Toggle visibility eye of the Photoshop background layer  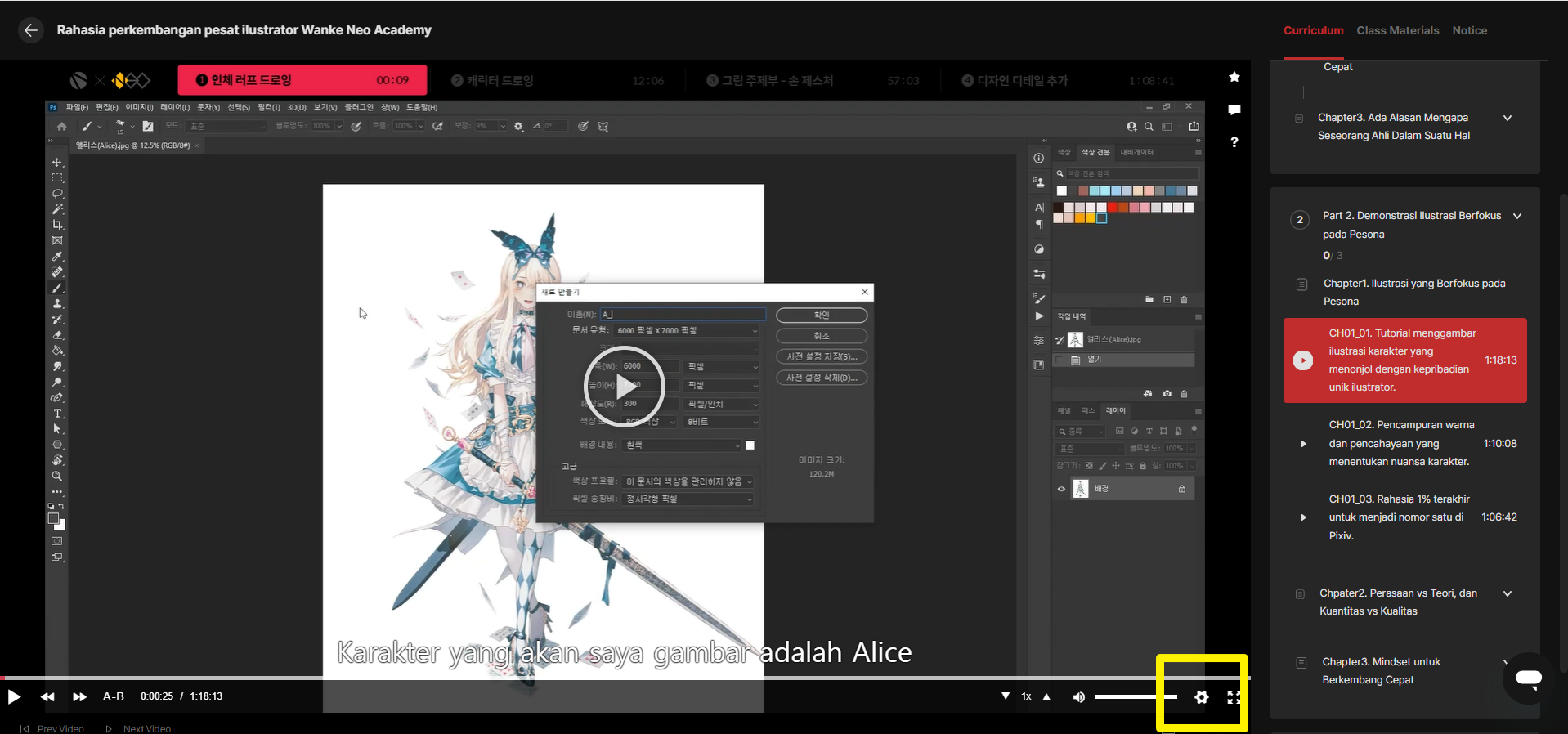click(x=1061, y=489)
